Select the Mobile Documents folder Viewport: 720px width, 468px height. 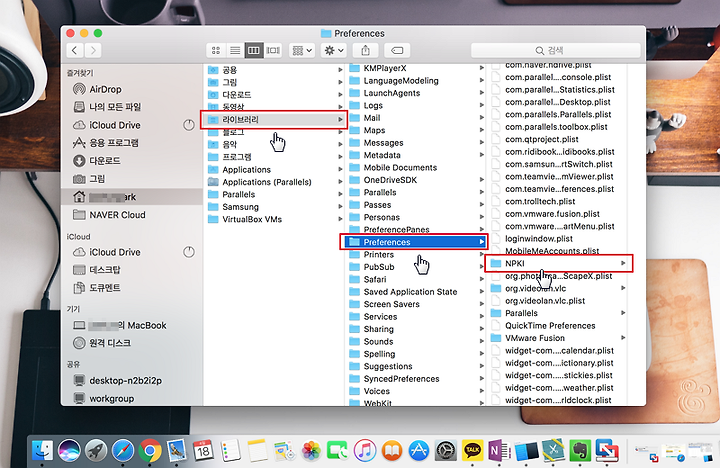(415, 168)
